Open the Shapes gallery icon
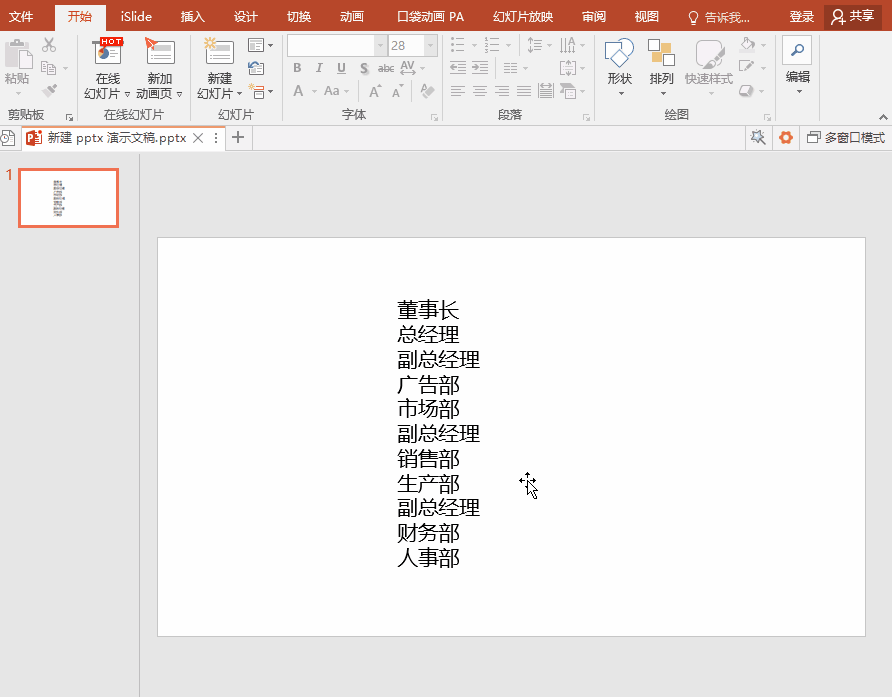Viewport: 892px width, 697px height. tap(619, 53)
